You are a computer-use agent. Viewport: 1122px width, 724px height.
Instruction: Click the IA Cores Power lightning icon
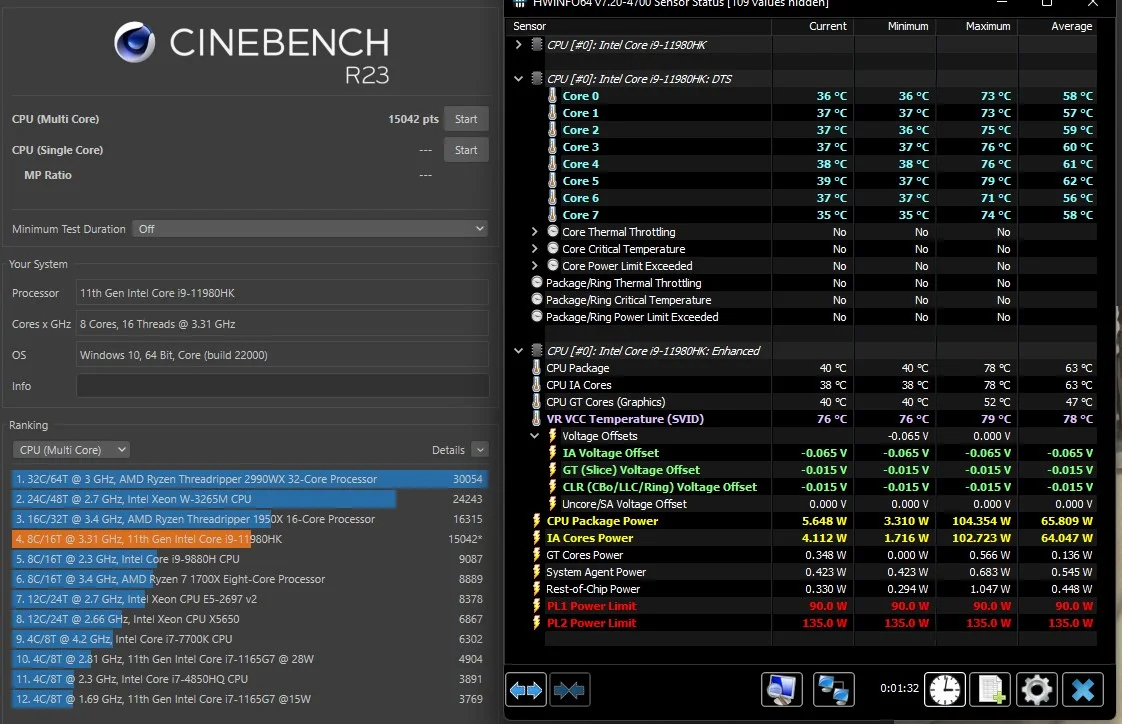(537, 538)
